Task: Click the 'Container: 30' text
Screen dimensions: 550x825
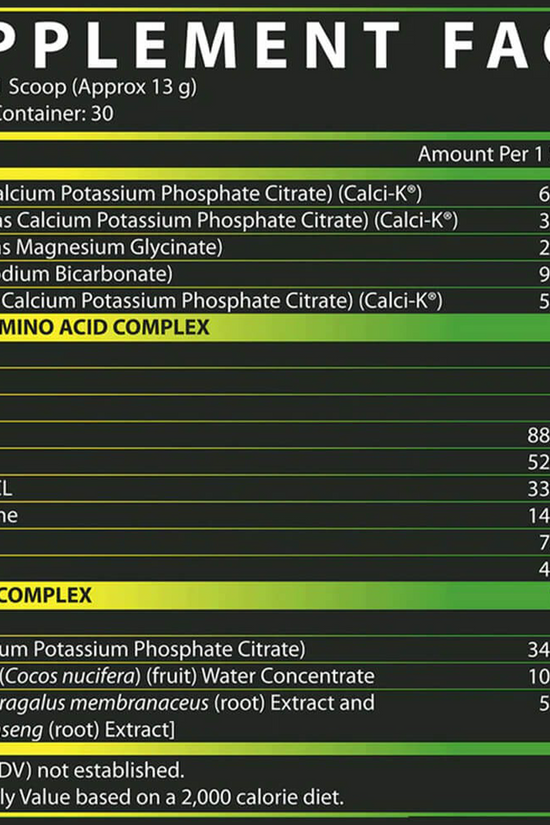Action: click(56, 114)
